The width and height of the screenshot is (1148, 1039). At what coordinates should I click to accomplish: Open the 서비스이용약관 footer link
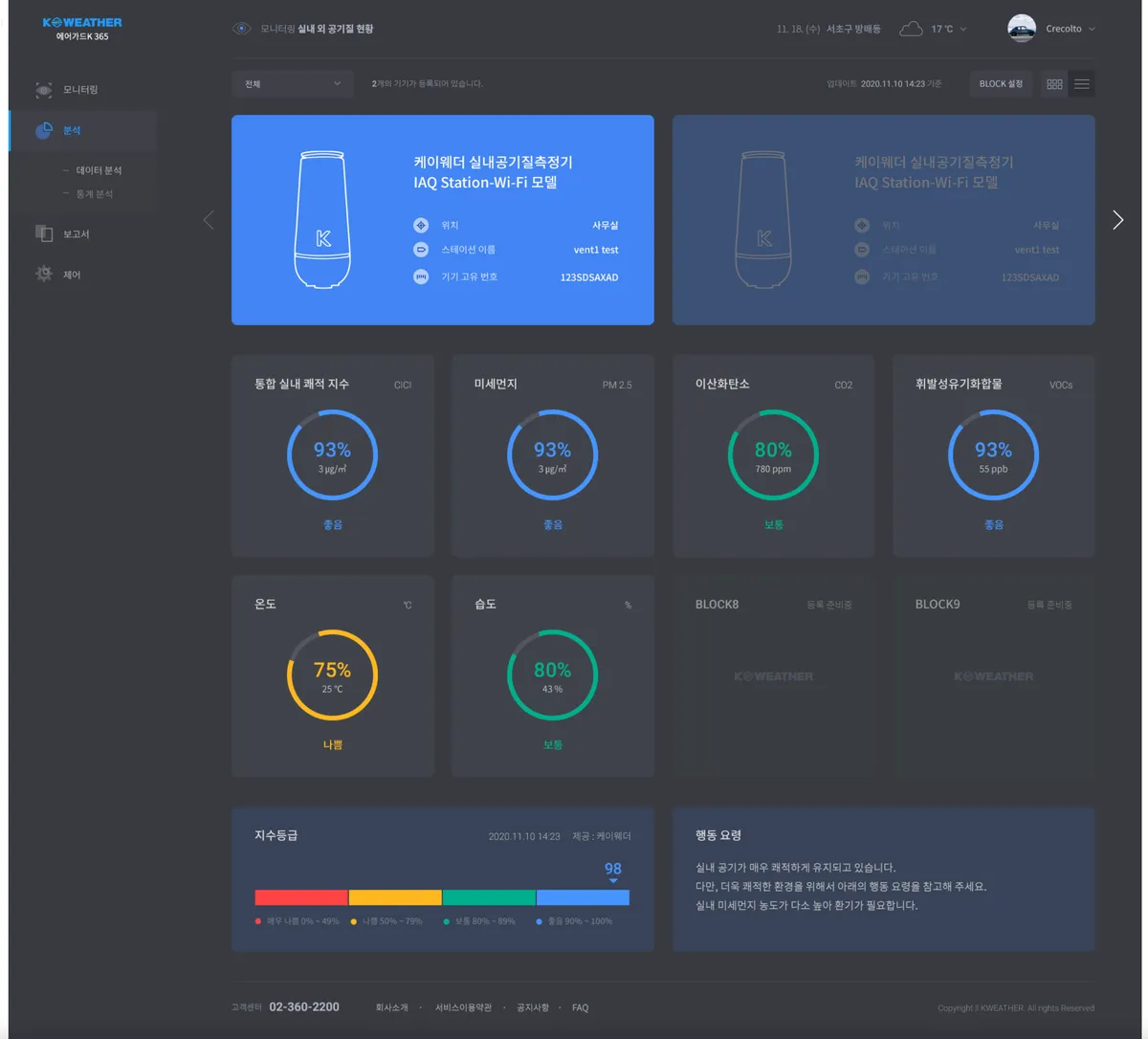(463, 1007)
